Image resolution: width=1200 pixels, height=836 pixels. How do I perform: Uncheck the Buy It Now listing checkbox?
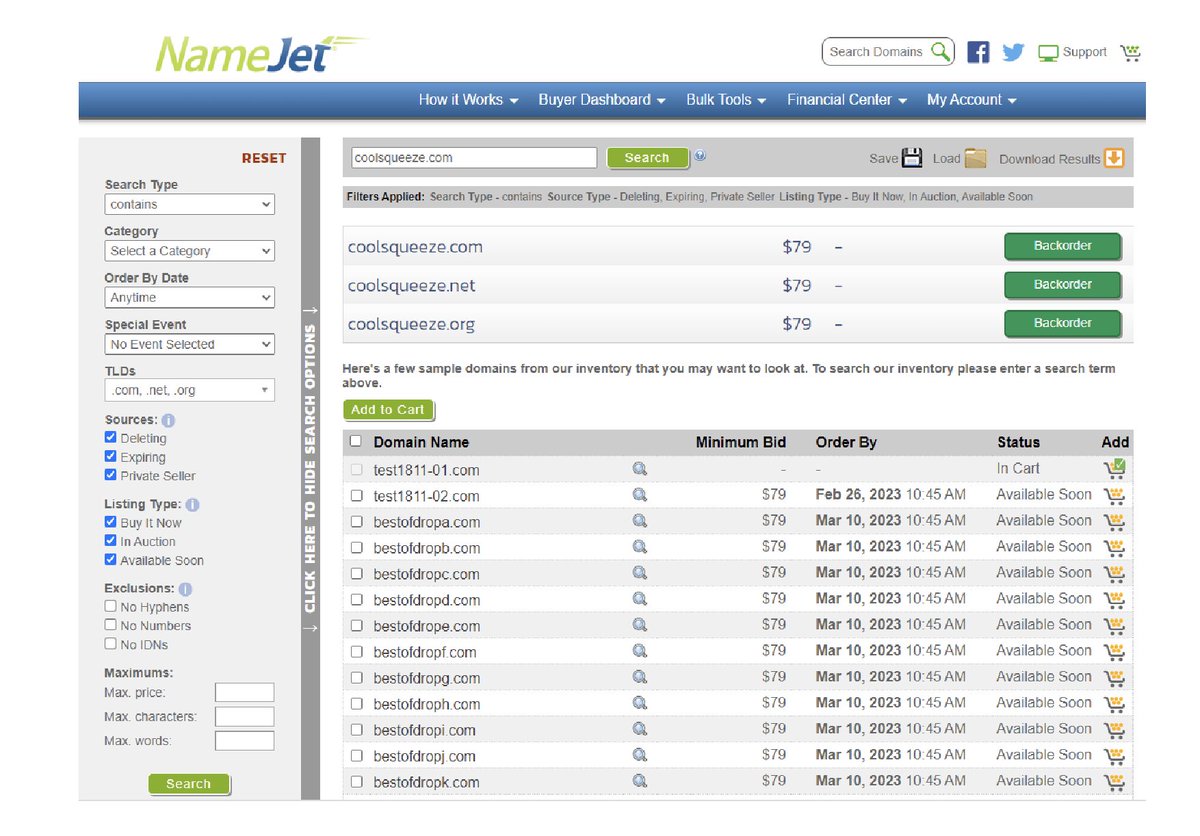(111, 522)
